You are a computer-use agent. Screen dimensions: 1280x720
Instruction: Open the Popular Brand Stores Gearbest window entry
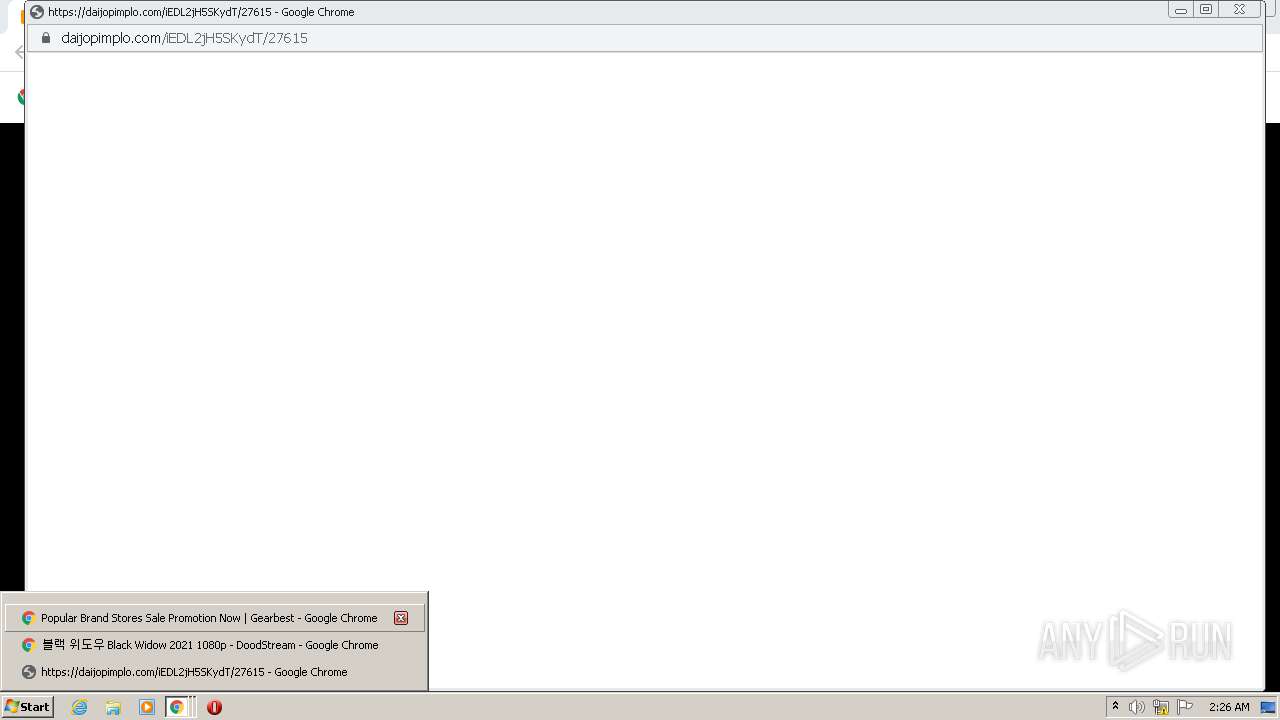(215, 618)
